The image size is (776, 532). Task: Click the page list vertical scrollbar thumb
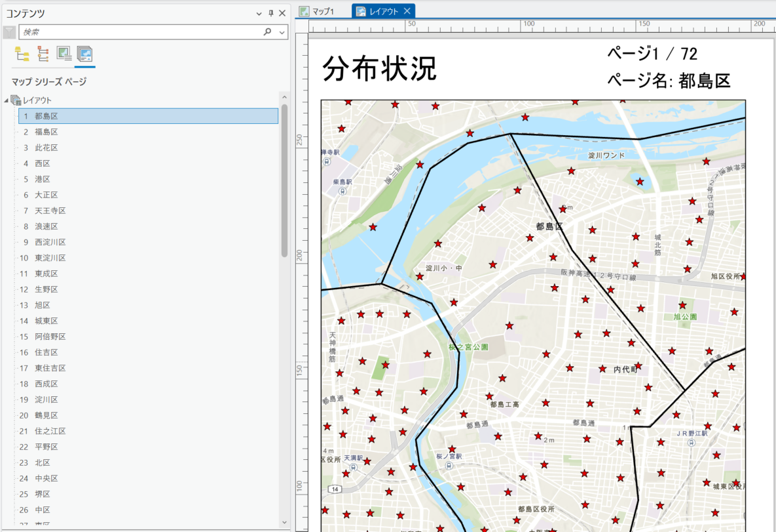tap(284, 180)
